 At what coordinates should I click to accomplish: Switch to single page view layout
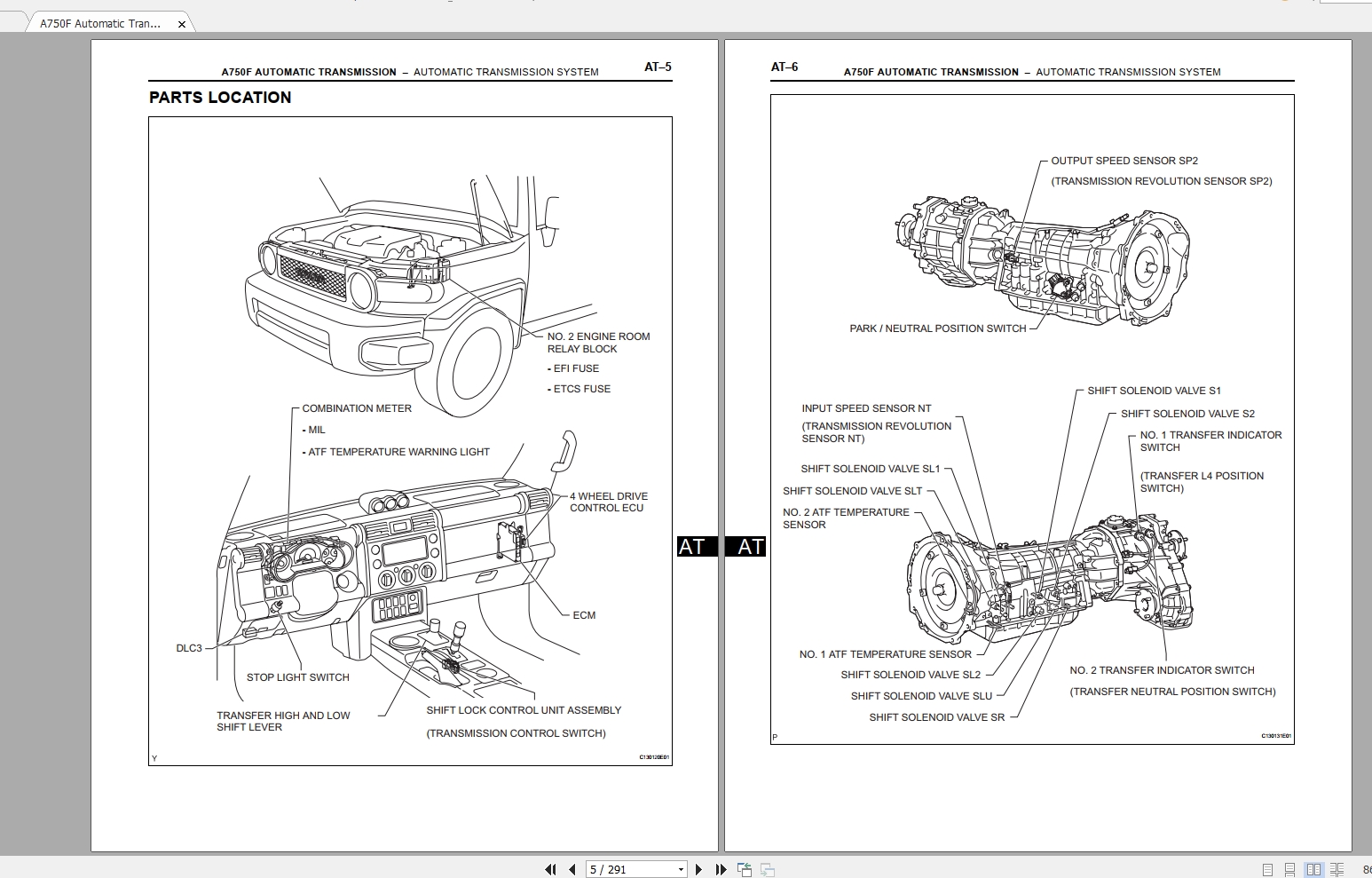click(x=1269, y=869)
